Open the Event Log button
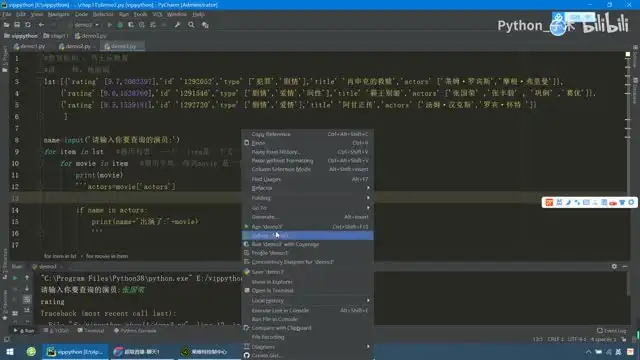Image resolution: width=640 pixels, height=360 pixels. (612, 331)
